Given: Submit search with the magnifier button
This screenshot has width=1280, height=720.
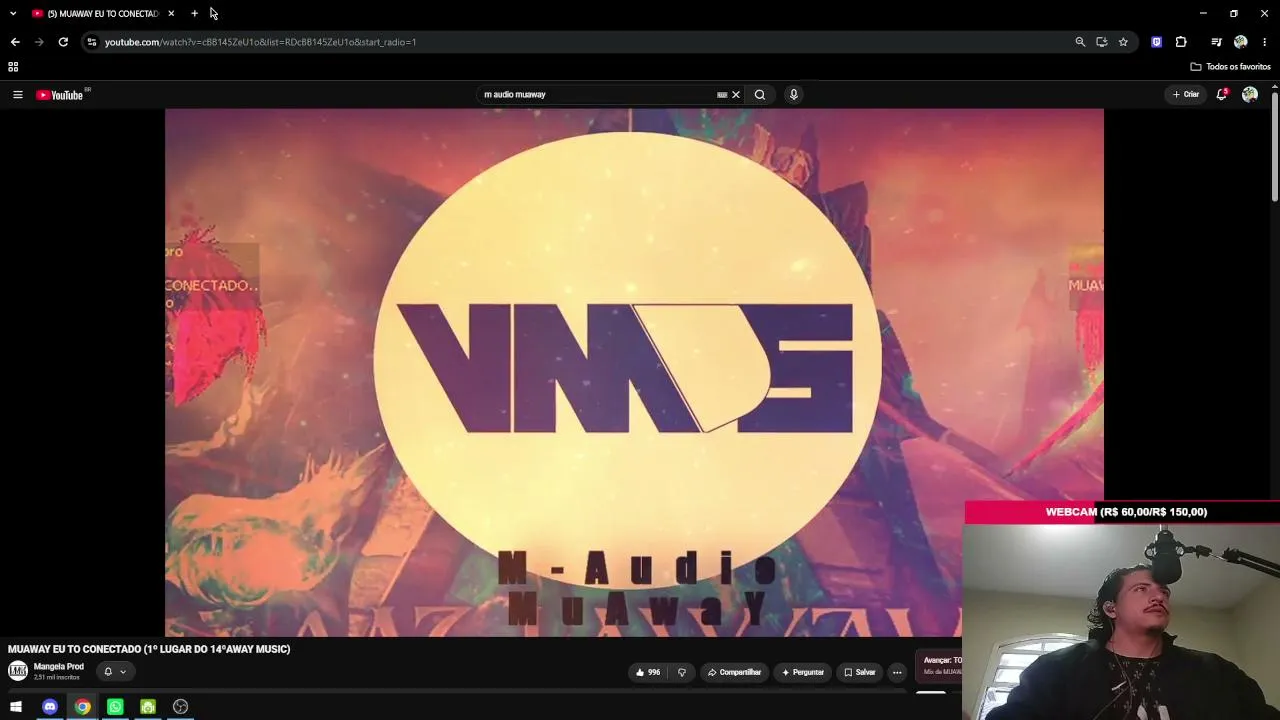Looking at the screenshot, I should (760, 95).
